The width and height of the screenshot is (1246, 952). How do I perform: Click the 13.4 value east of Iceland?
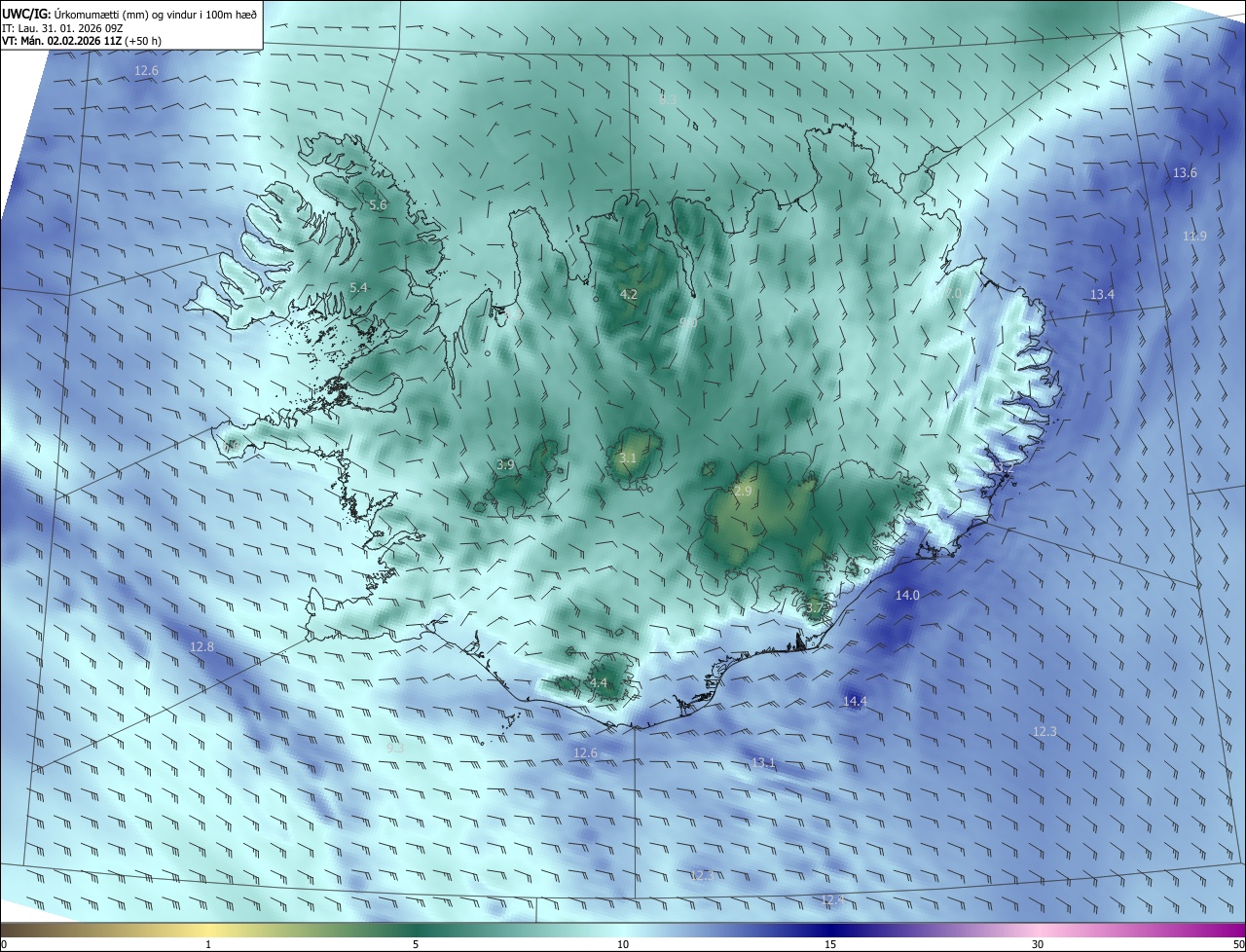pos(1102,294)
